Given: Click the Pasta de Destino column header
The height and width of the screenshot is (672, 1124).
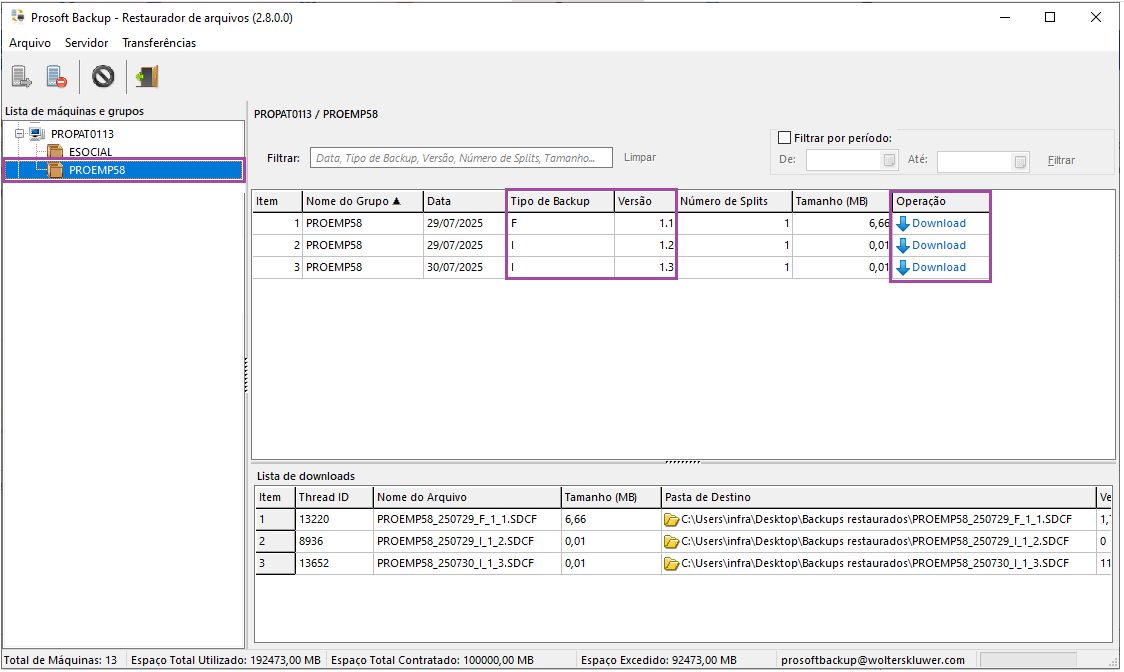Looking at the screenshot, I should [x=879, y=497].
